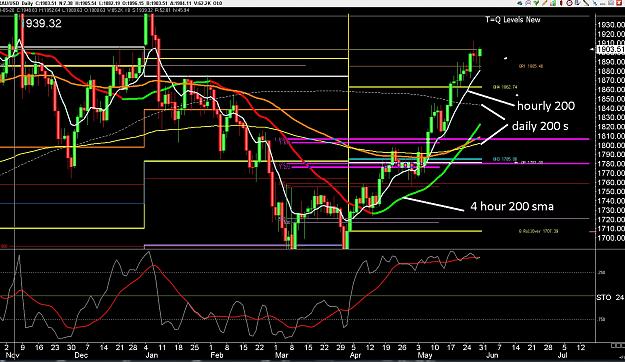
Task: Click the Jul month label on time axis
Action: coord(562,355)
